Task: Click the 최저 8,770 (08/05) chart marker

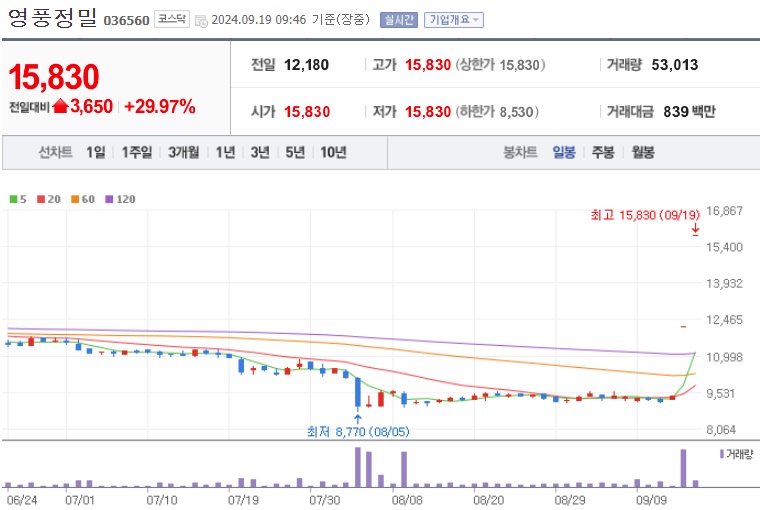Action: click(x=358, y=431)
